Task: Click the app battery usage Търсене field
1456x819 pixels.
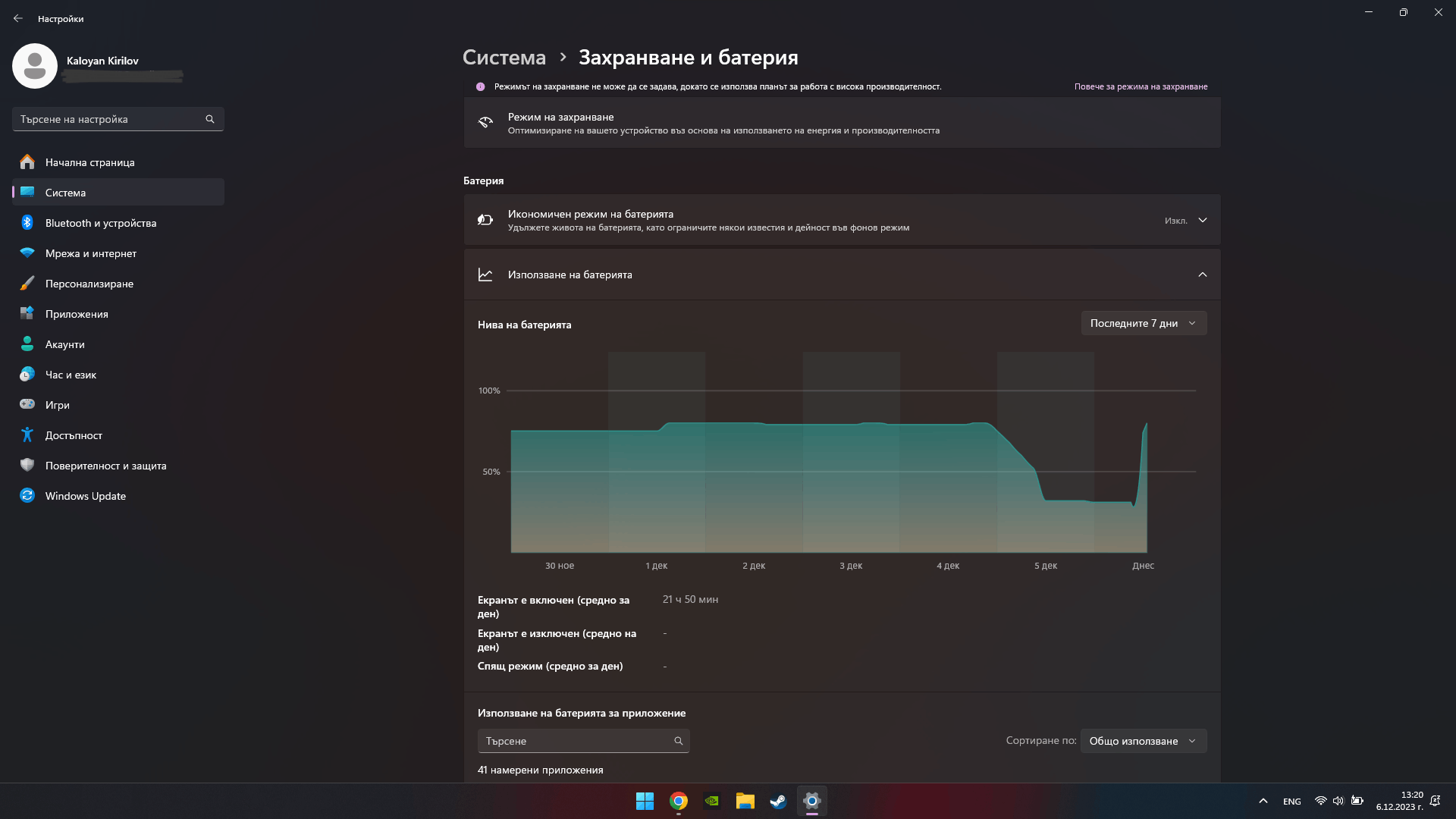Action: tap(576, 741)
